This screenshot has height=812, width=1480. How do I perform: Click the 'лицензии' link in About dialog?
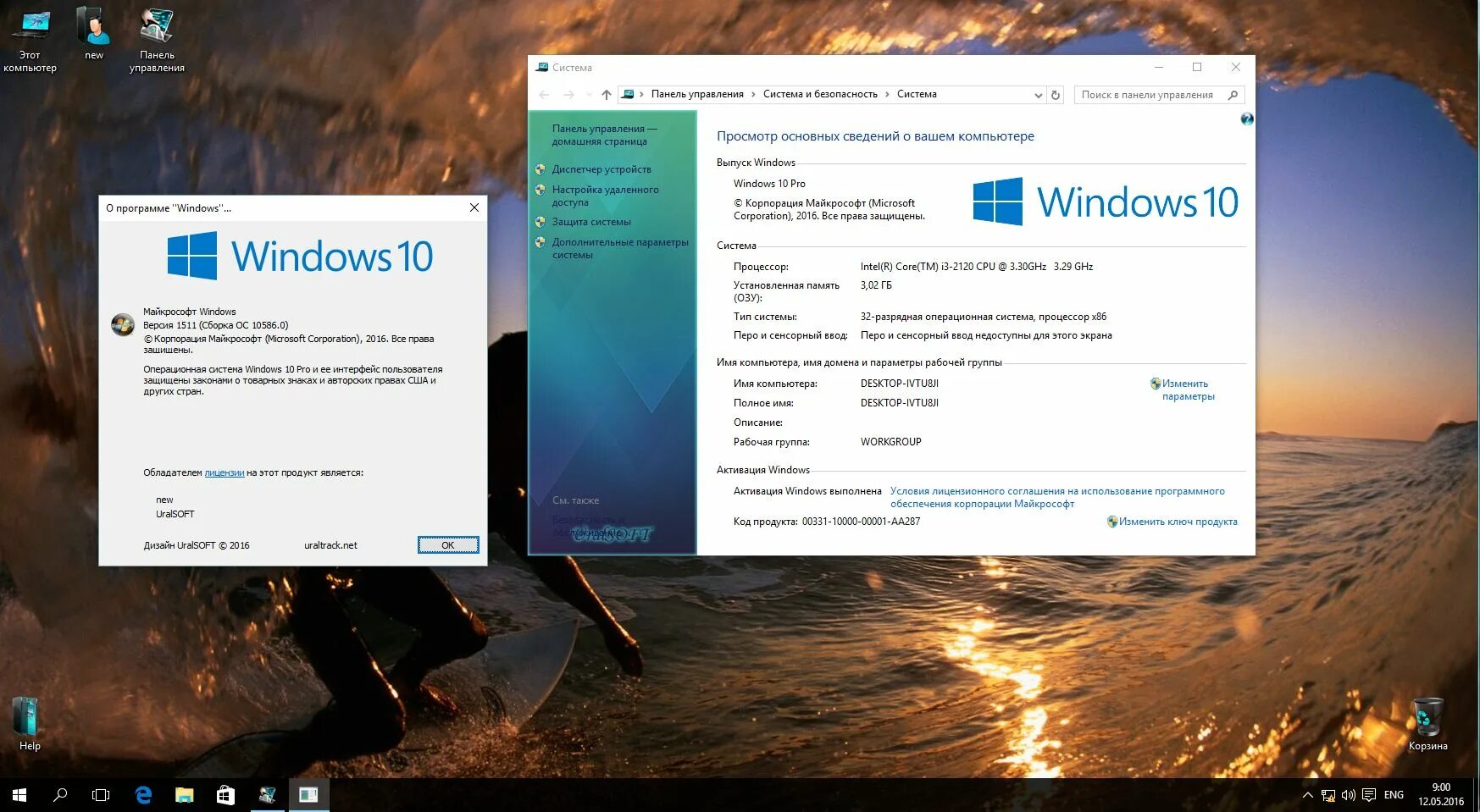coord(224,472)
